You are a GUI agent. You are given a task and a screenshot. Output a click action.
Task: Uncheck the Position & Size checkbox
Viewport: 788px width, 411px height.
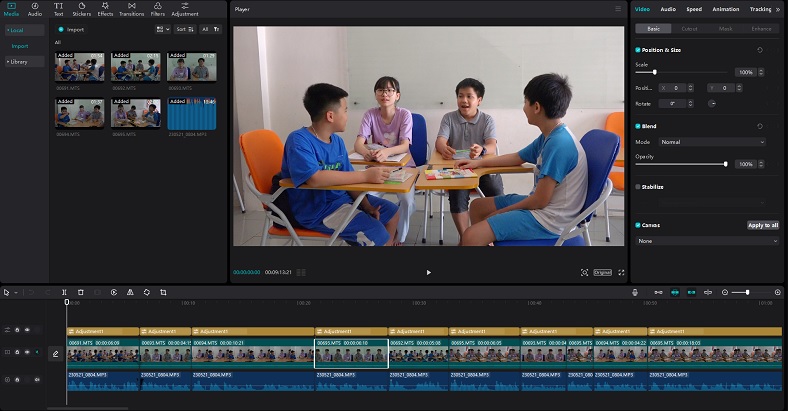pos(638,49)
